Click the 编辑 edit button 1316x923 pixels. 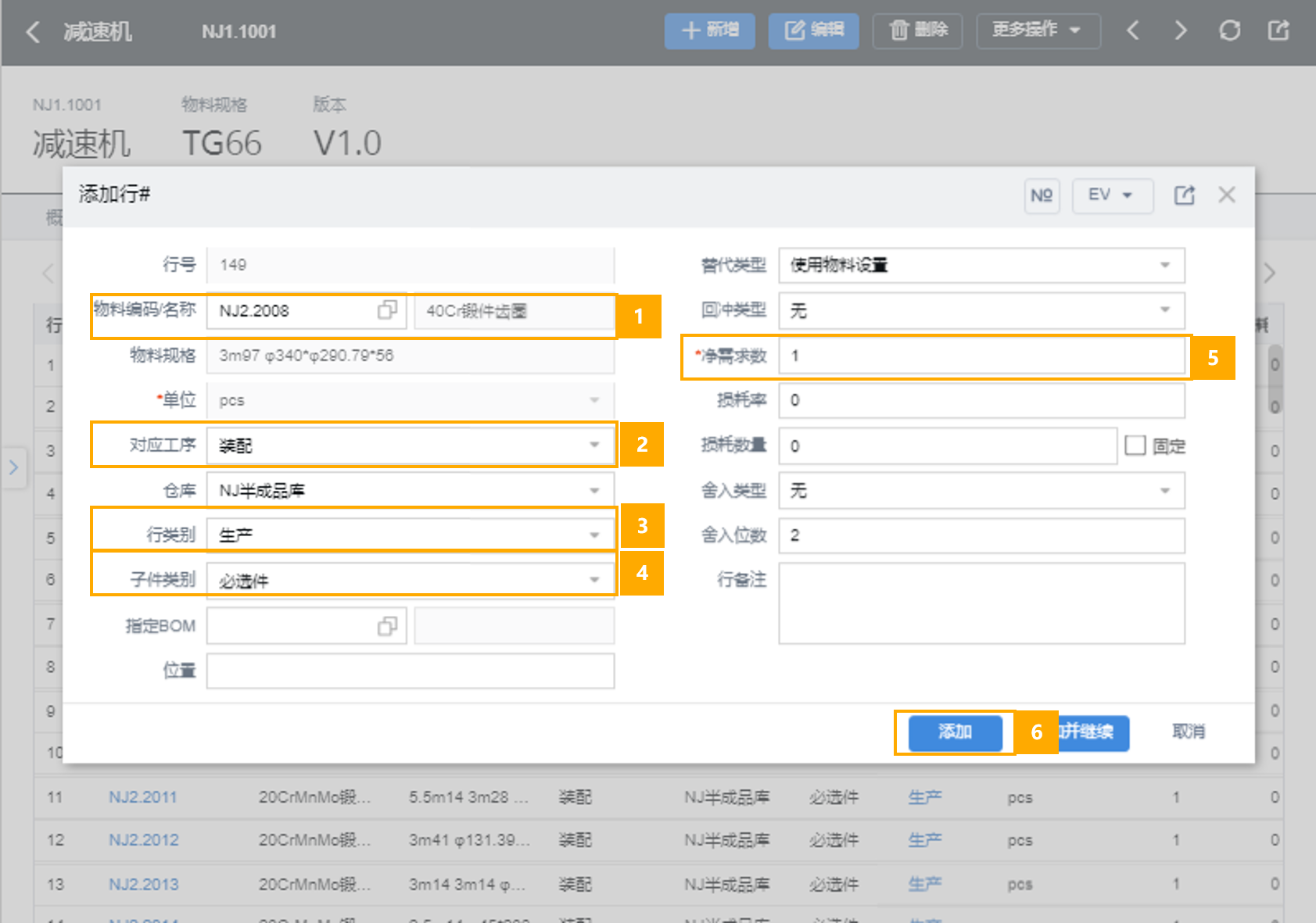coord(813,31)
